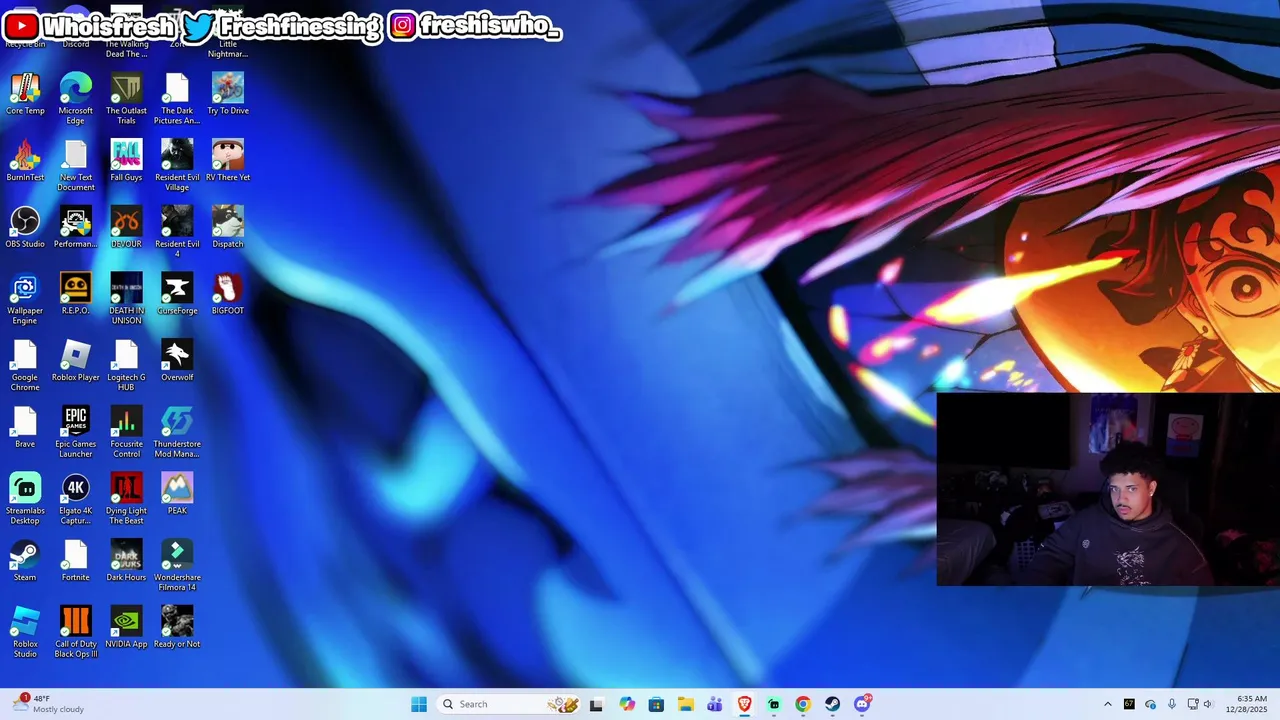Select Dying Light The Beast icon
This screenshot has width=1280, height=720.
pyautogui.click(x=126, y=499)
